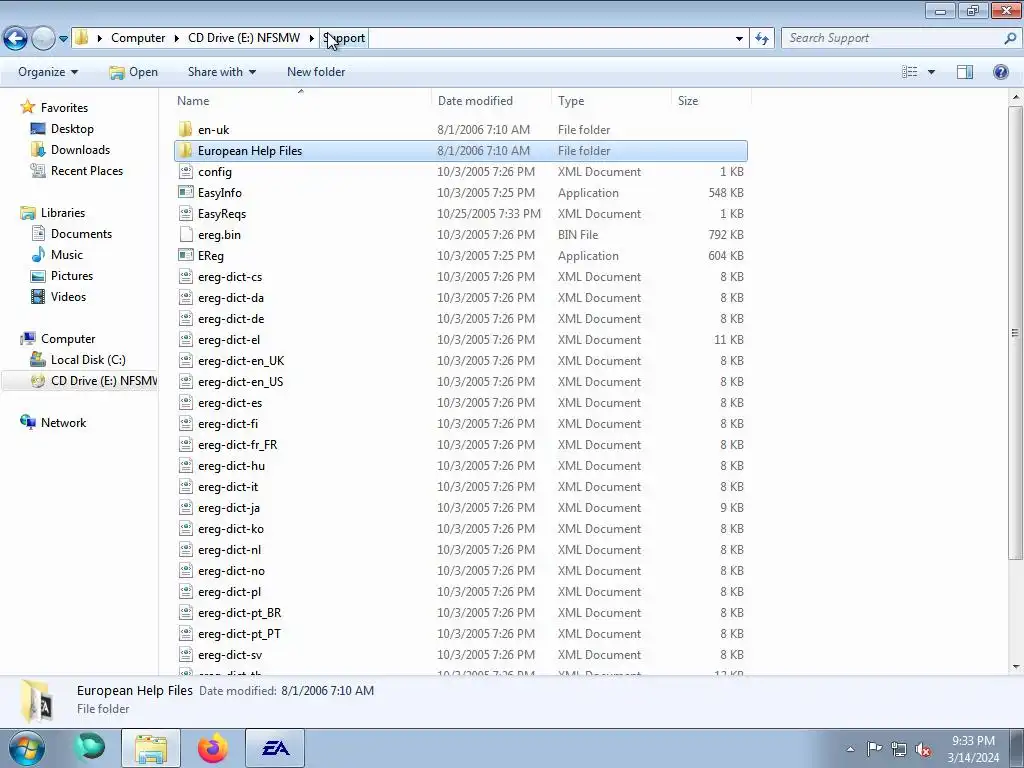Go back using the Back arrow button
Viewport: 1024px width, 768px height.
tap(16, 39)
